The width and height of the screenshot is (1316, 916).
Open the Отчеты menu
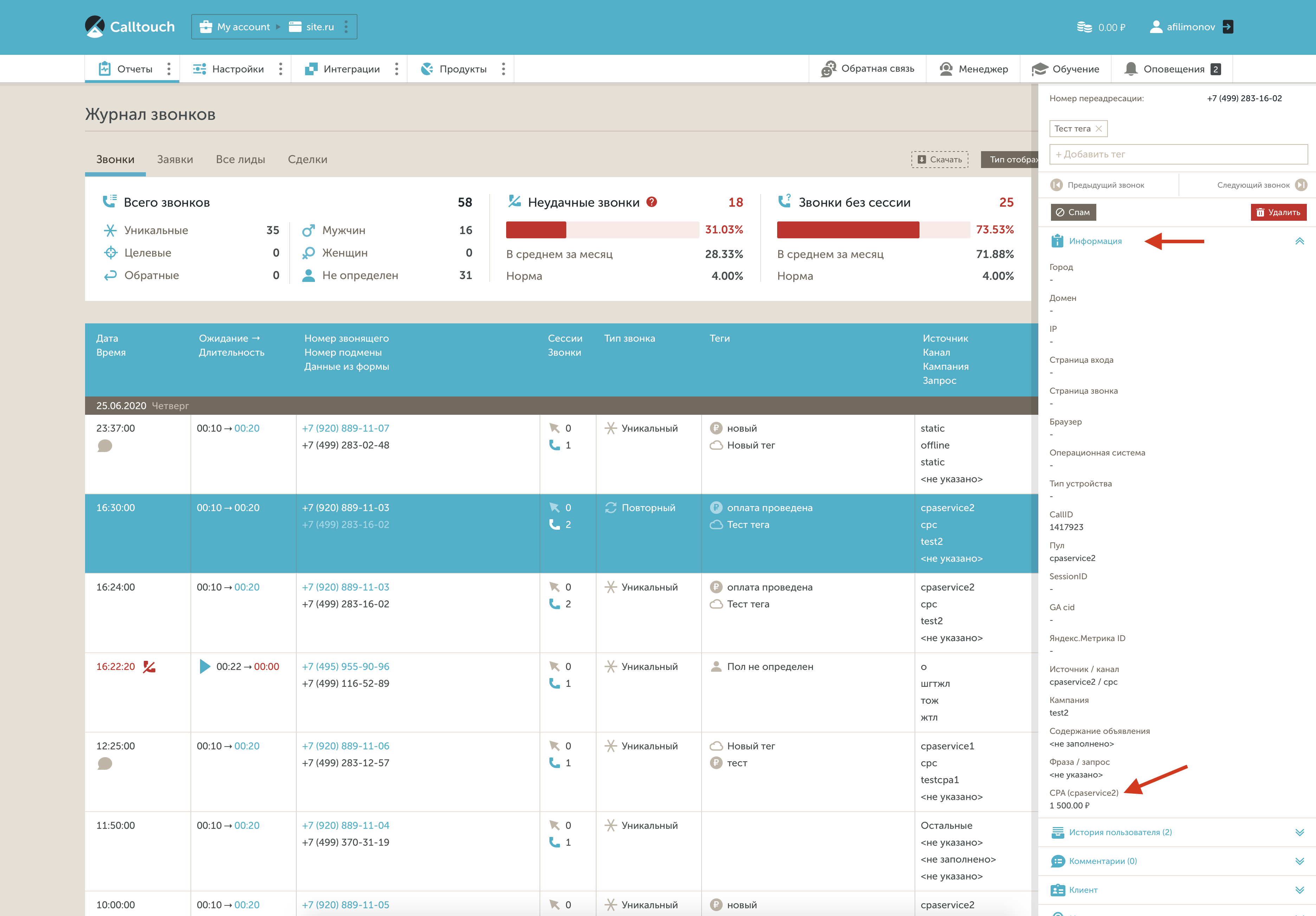tap(125, 69)
